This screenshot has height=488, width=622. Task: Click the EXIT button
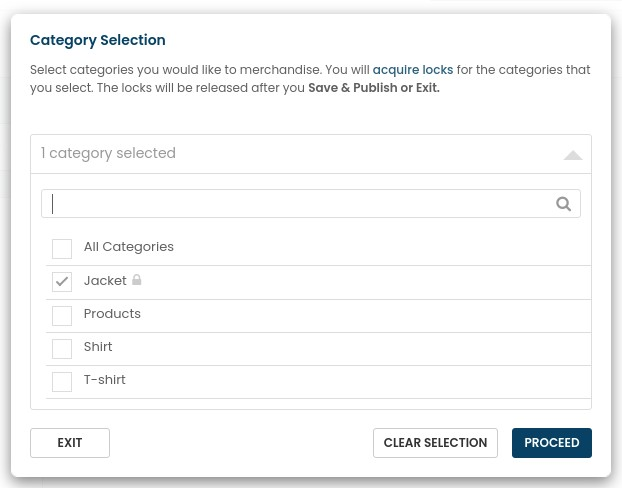[70, 443]
